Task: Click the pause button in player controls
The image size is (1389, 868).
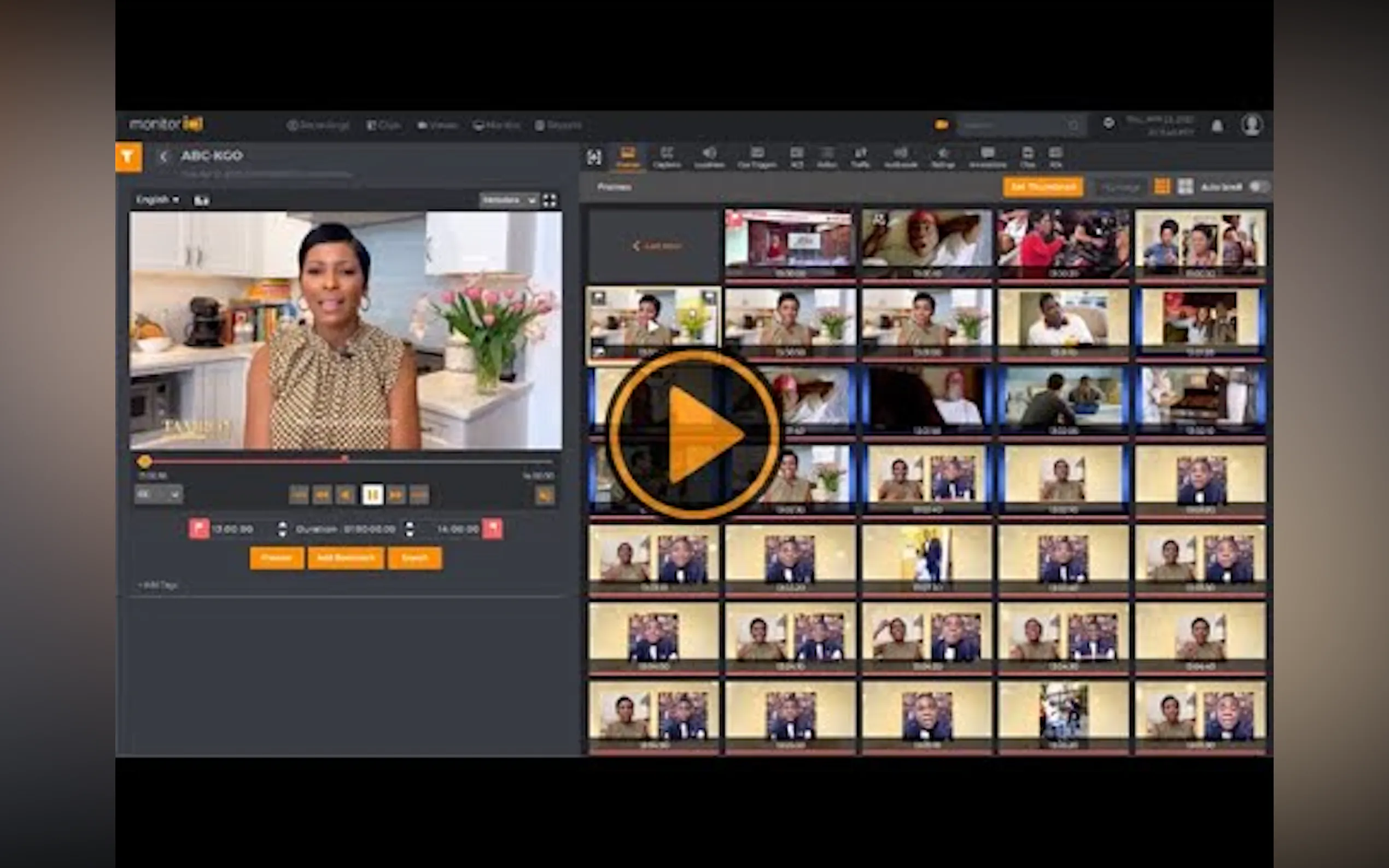Action: pos(372,494)
